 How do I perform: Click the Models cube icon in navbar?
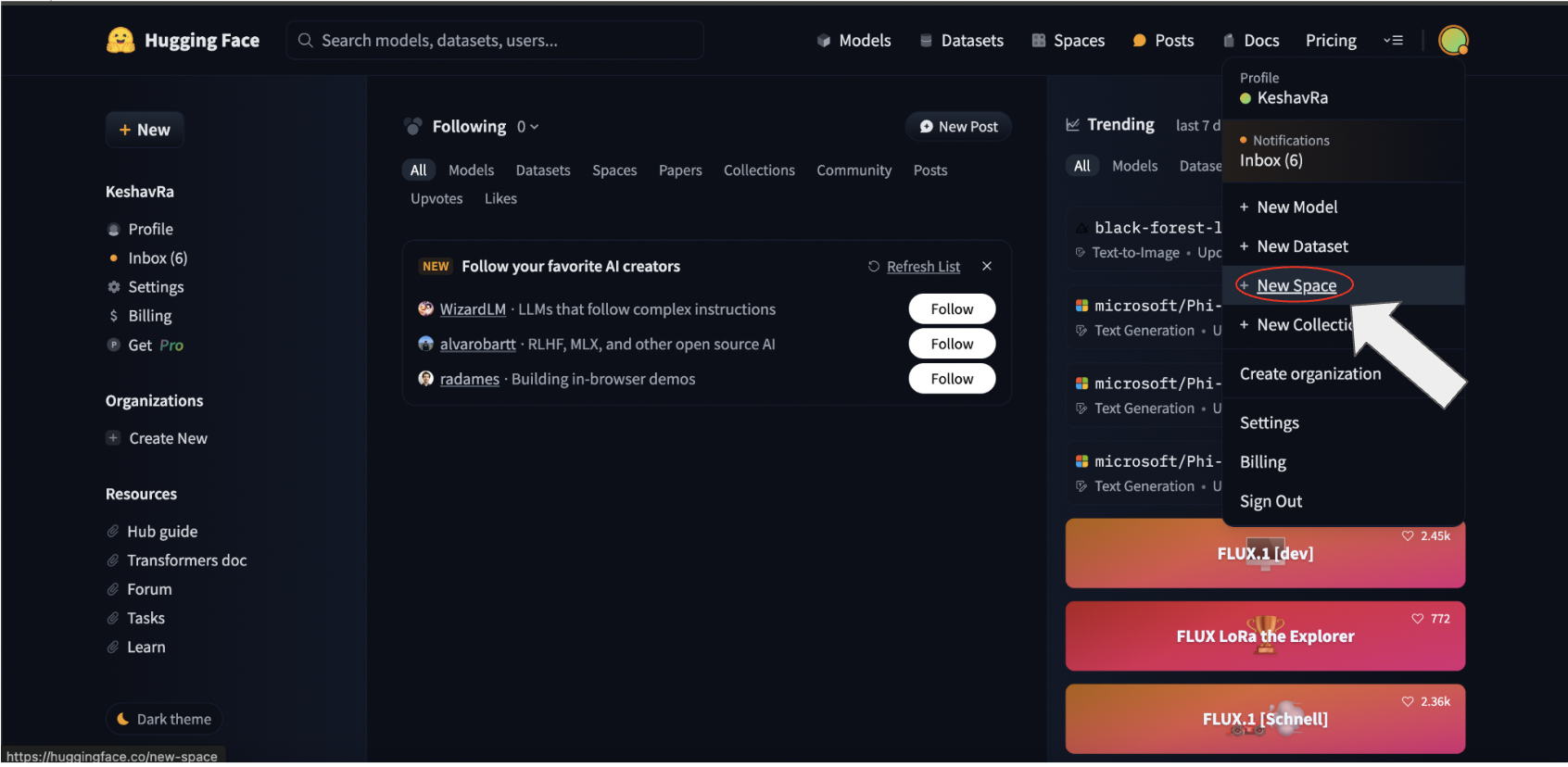click(823, 41)
